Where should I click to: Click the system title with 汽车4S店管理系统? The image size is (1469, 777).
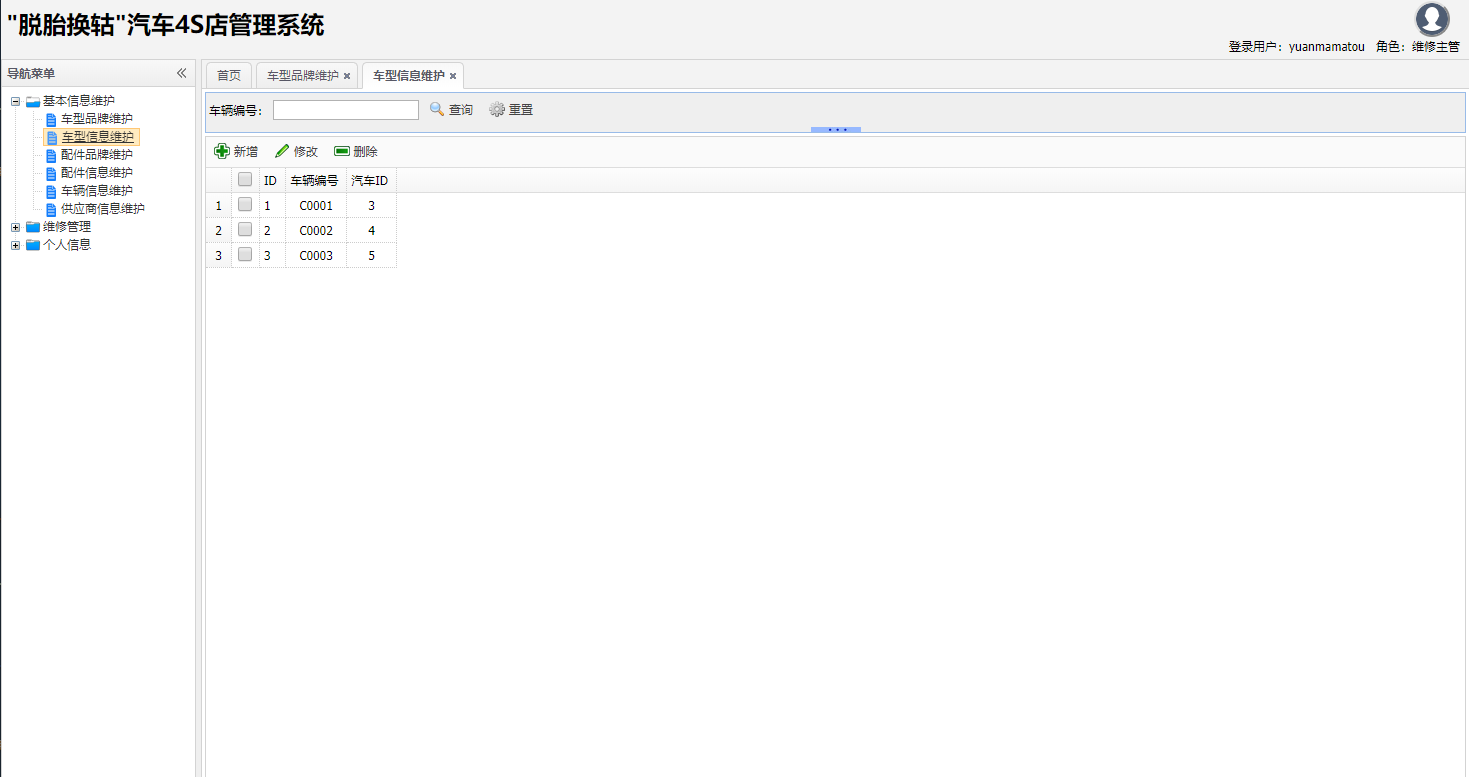point(166,25)
